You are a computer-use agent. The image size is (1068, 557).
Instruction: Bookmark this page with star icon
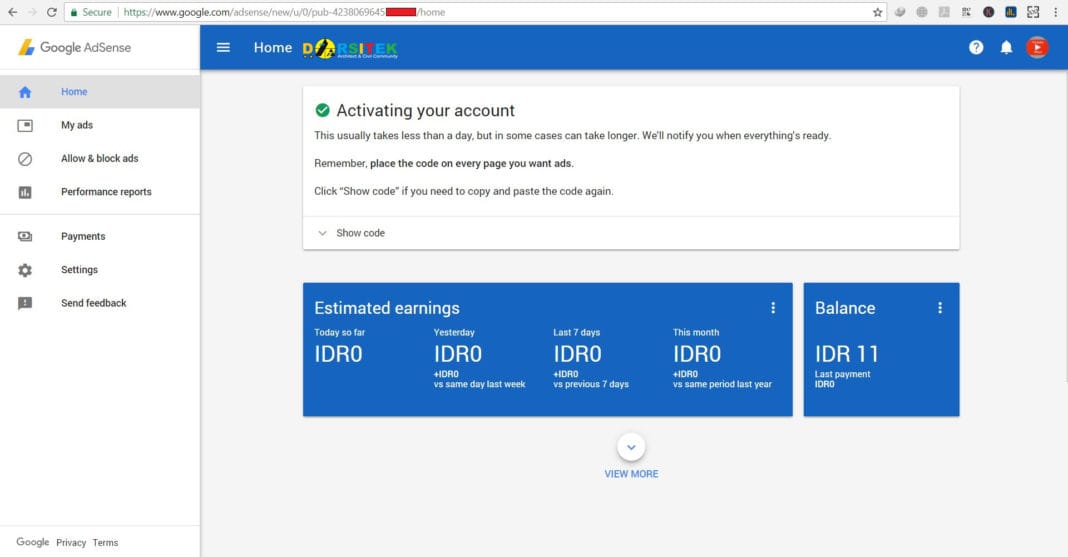877,12
